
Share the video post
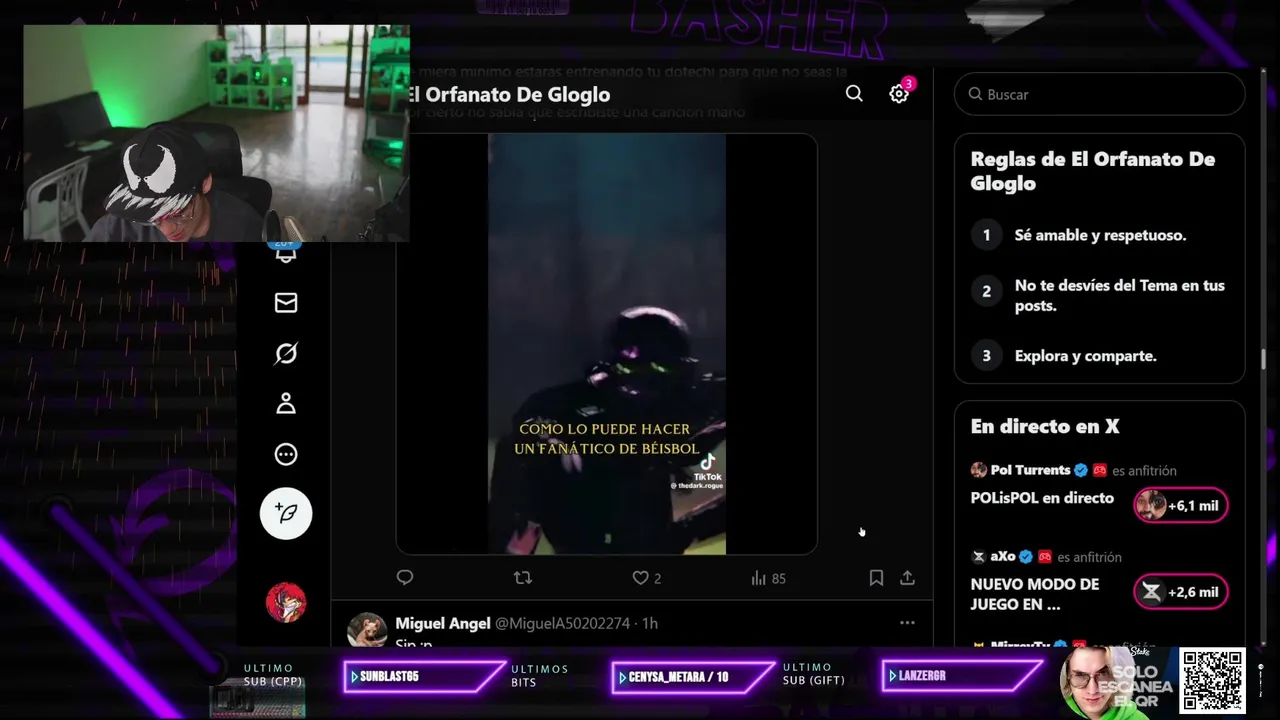907,577
